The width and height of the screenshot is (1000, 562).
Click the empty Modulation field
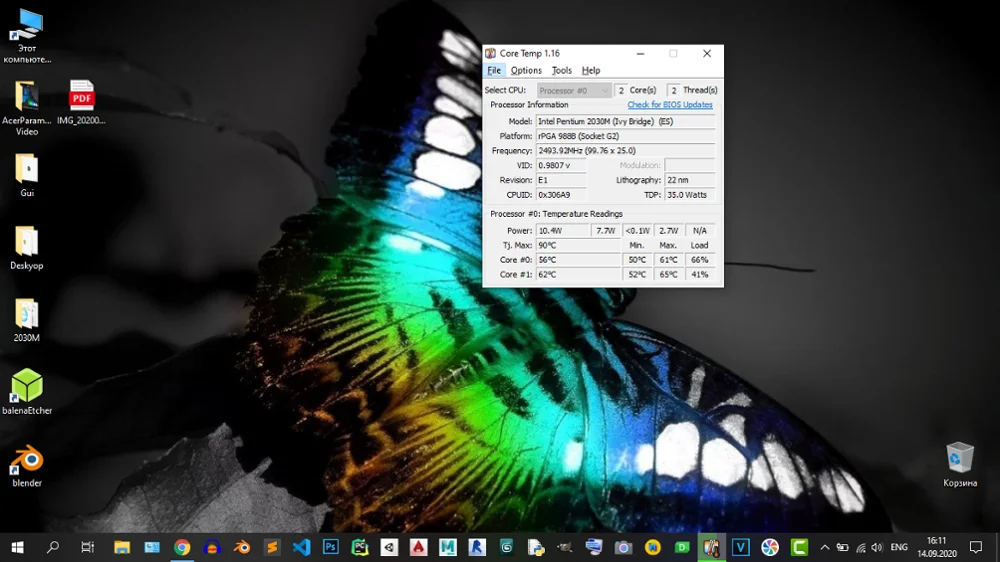coord(690,165)
